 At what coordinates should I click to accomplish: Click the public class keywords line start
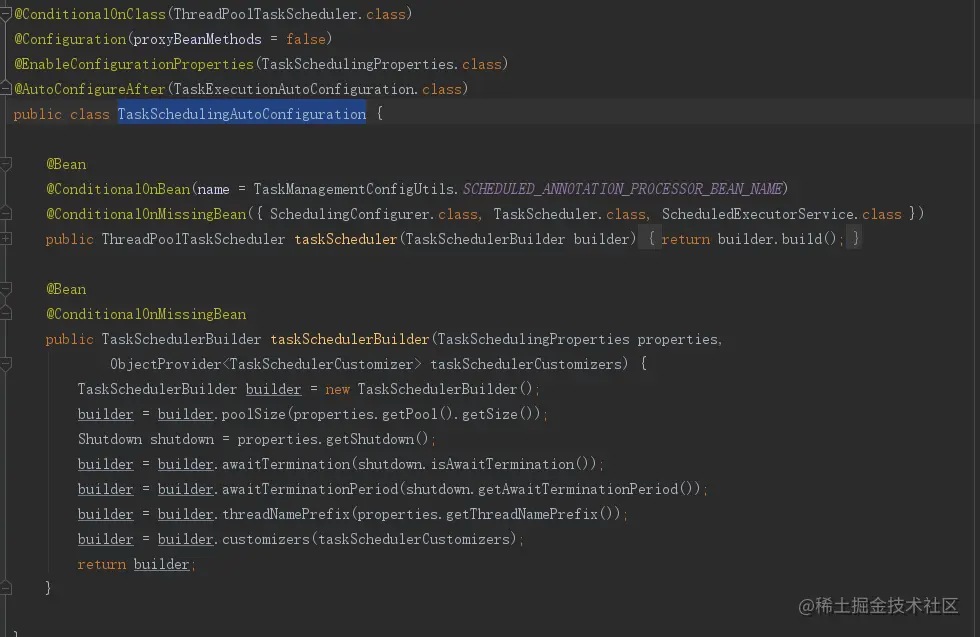point(61,114)
